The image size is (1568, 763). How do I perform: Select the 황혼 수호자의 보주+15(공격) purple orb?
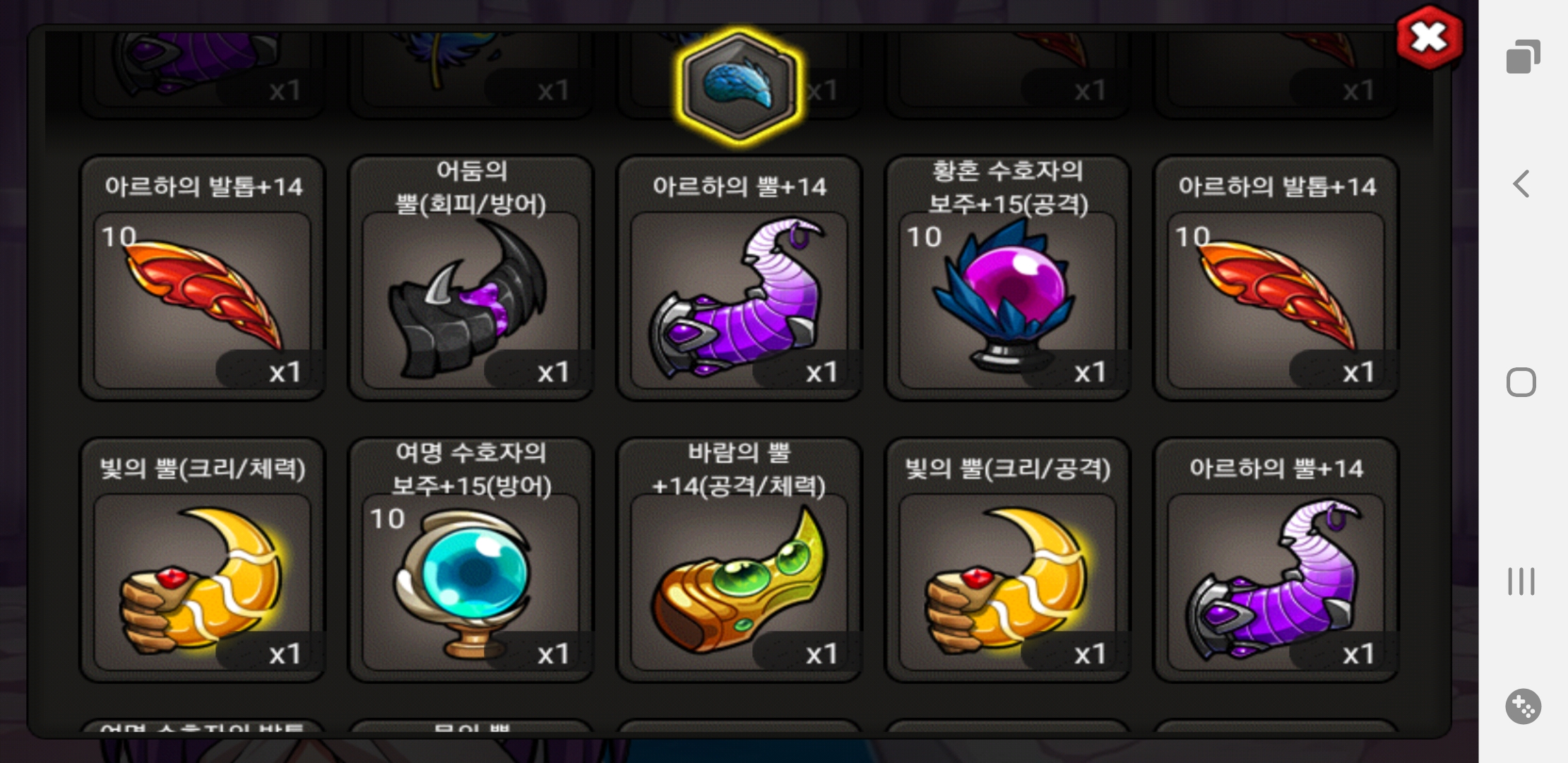[1008, 278]
